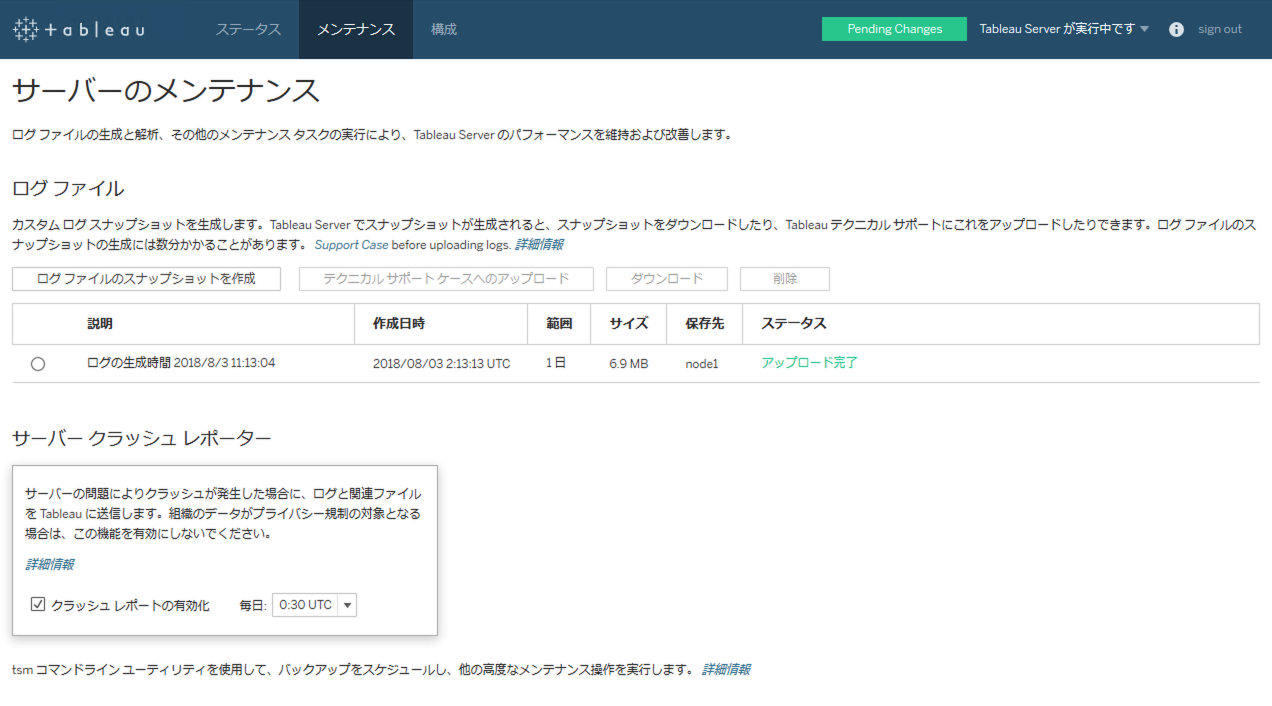Click sign out in the top bar

click(x=1219, y=29)
